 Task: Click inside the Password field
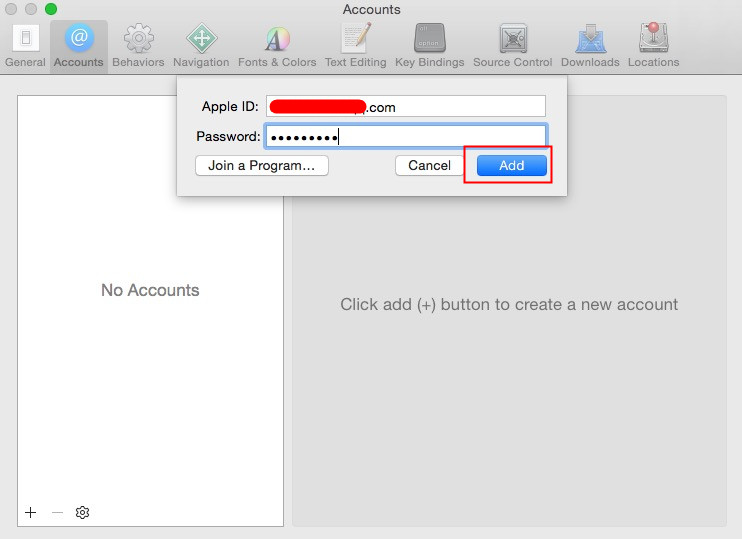pyautogui.click(x=406, y=137)
